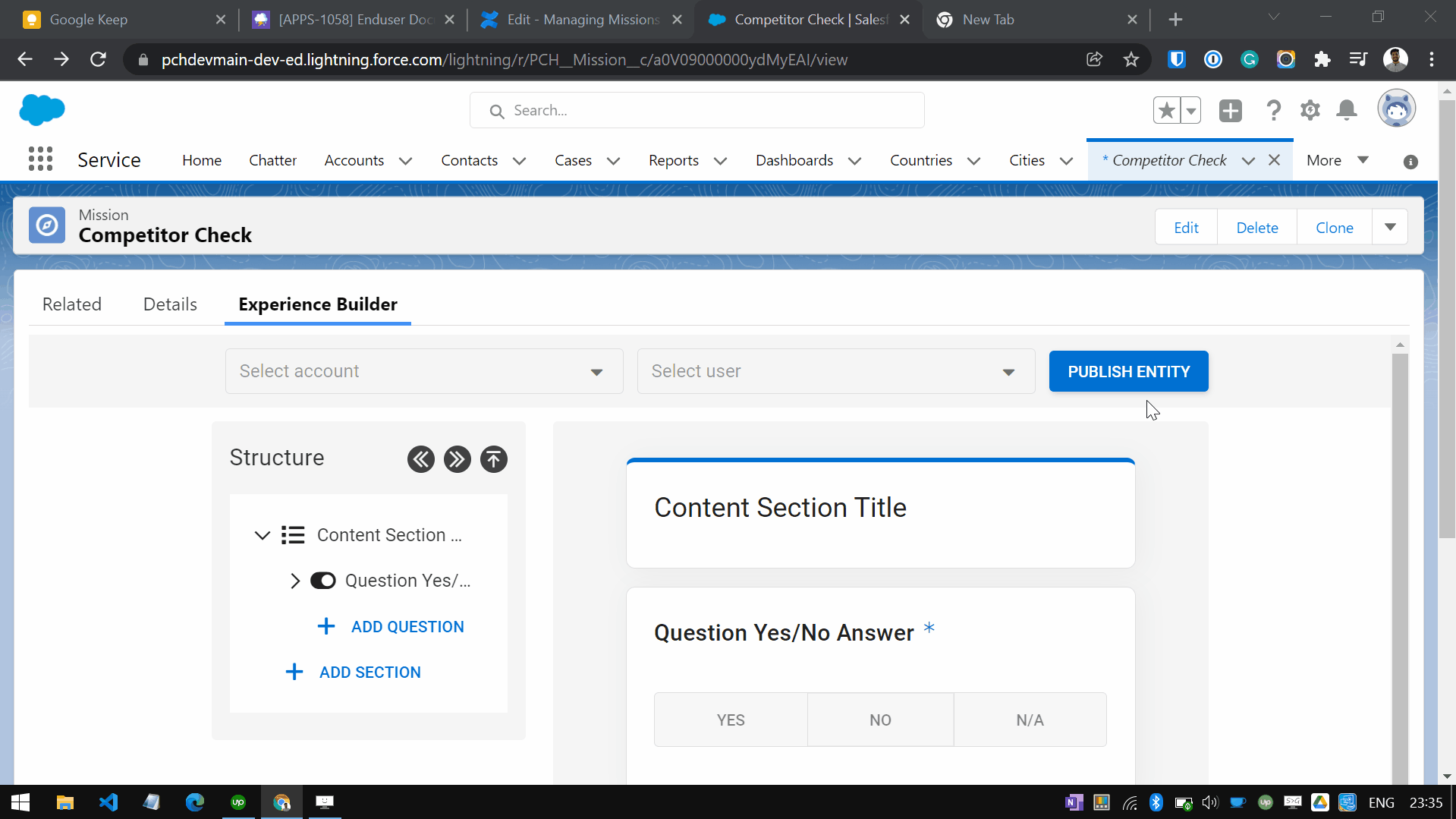This screenshot has width=1456, height=819.
Task: Click the scroll-to-top arrow icon in Structure
Action: 493,459
